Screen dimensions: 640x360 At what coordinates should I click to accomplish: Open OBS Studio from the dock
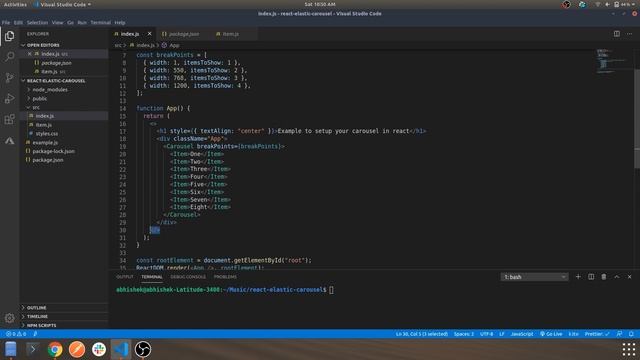(143, 349)
